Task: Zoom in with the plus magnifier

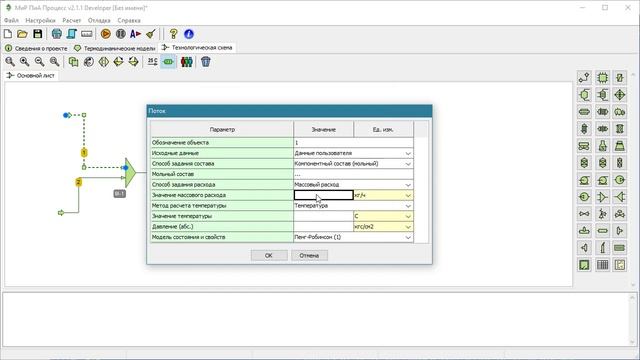Action: pyautogui.click(x=24, y=62)
